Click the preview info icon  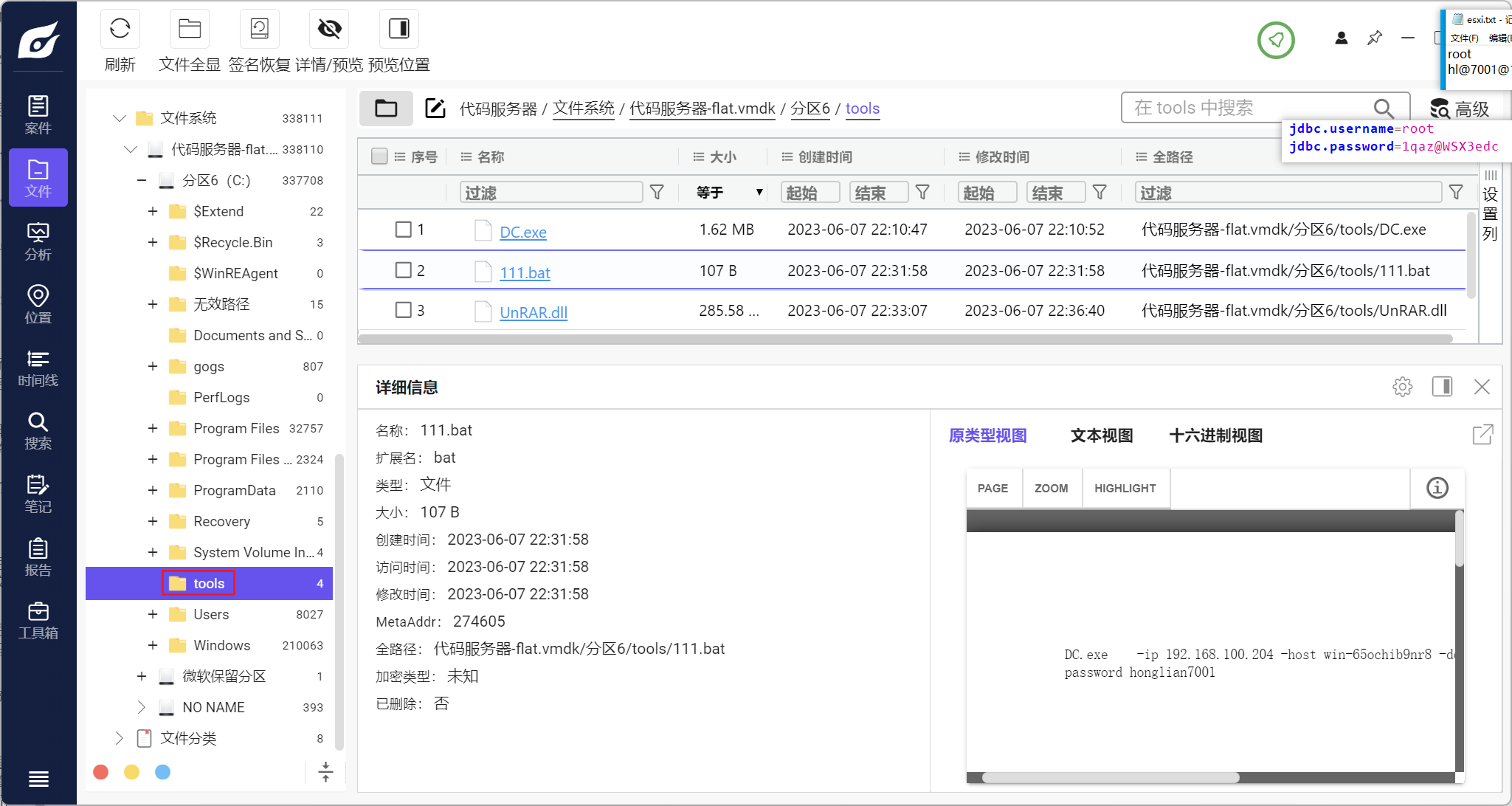click(1437, 488)
